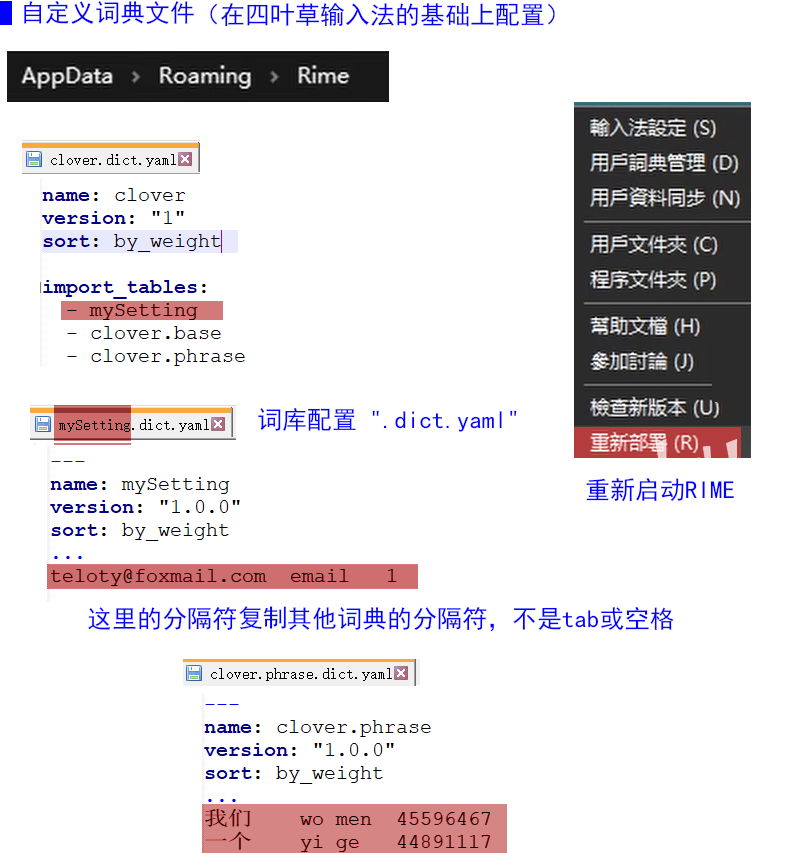Click the 'name: clover.phrase' line

pyautogui.click(x=318, y=727)
